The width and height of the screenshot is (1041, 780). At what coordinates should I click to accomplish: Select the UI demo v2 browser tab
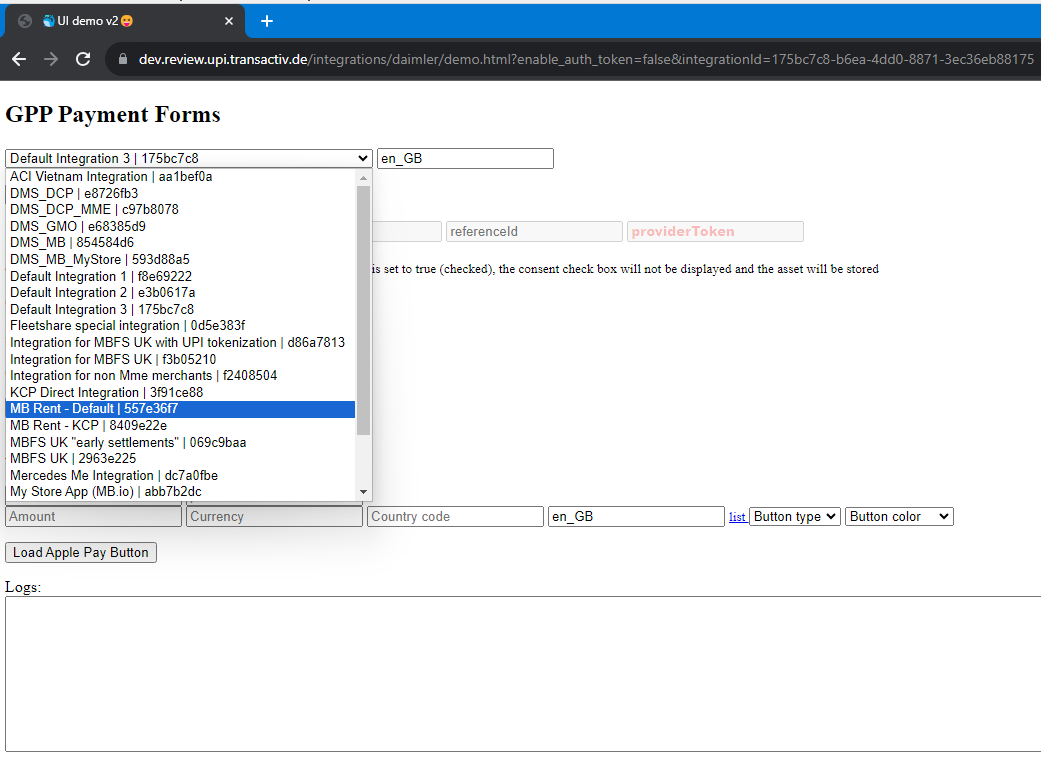[125, 21]
